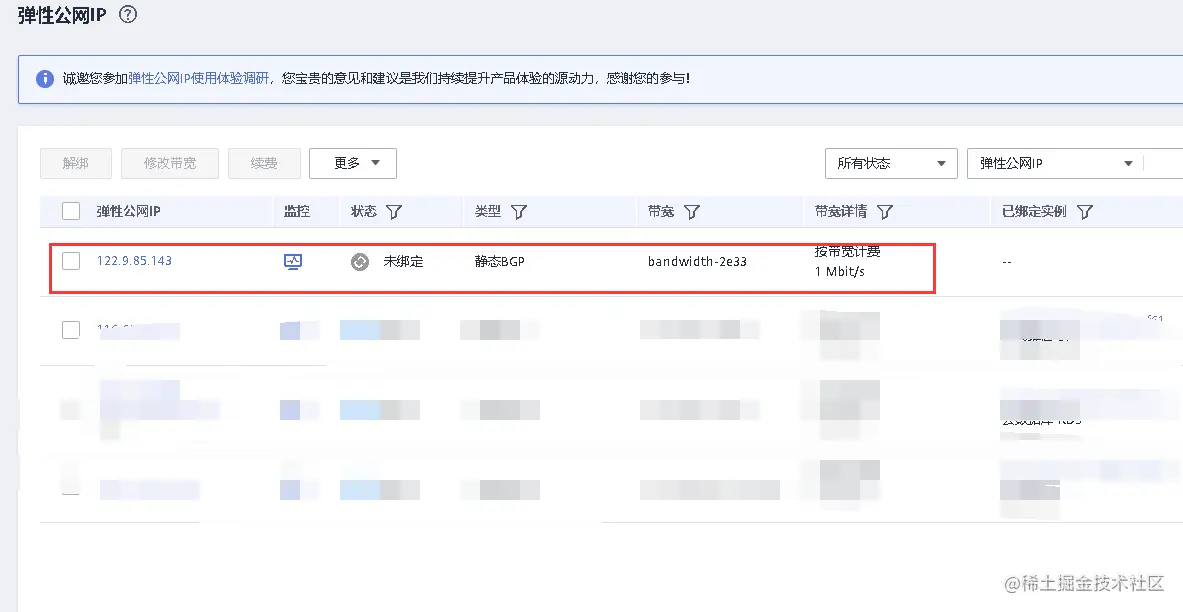Open the IP address 122.9.85.143
The height and width of the screenshot is (612, 1183).
pos(134,260)
